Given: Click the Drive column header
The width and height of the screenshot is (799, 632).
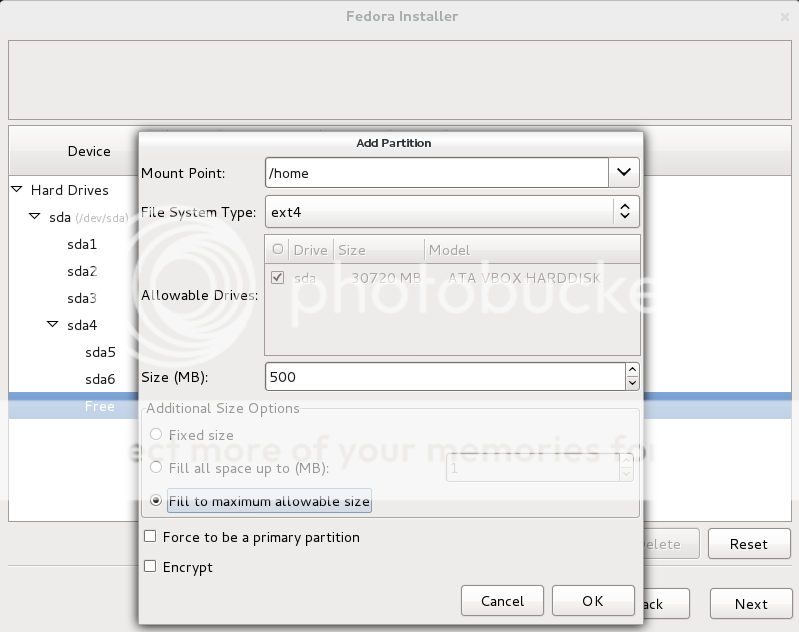Looking at the screenshot, I should [x=310, y=250].
